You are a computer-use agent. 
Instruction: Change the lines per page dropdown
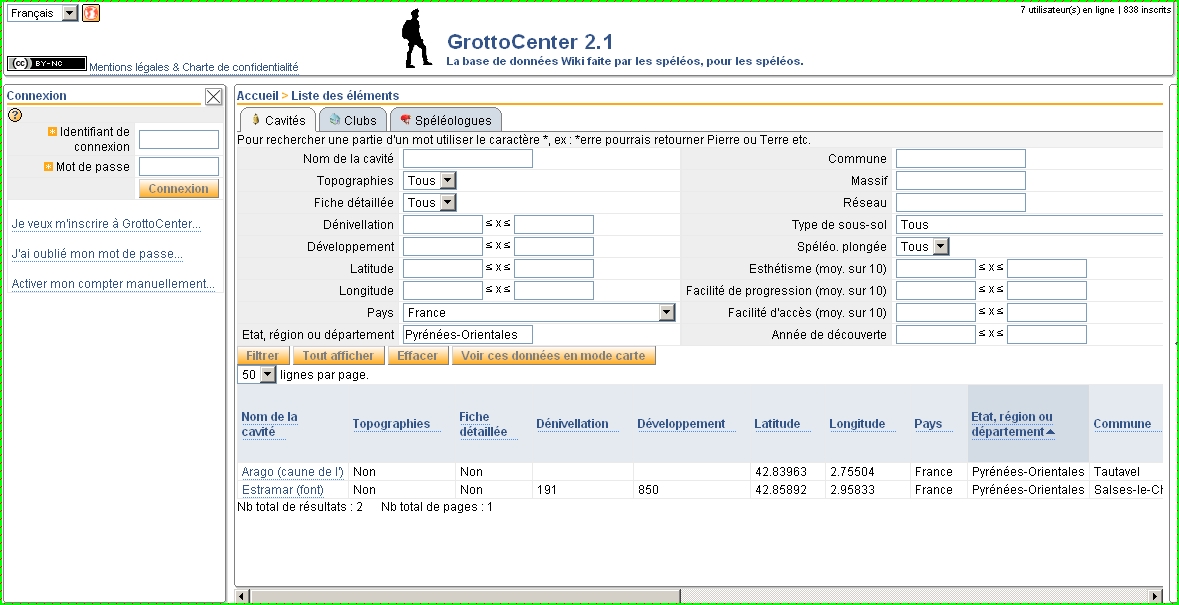(x=257, y=374)
